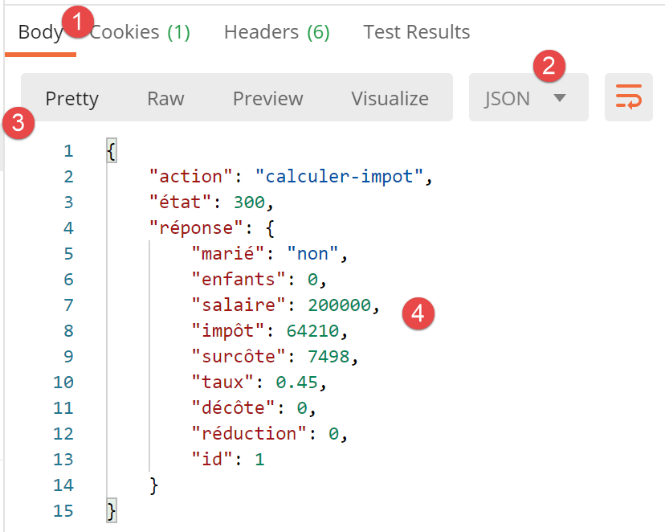Viewport: 665px width, 532px height.
Task: Select the Preview view mode
Action: point(267,98)
